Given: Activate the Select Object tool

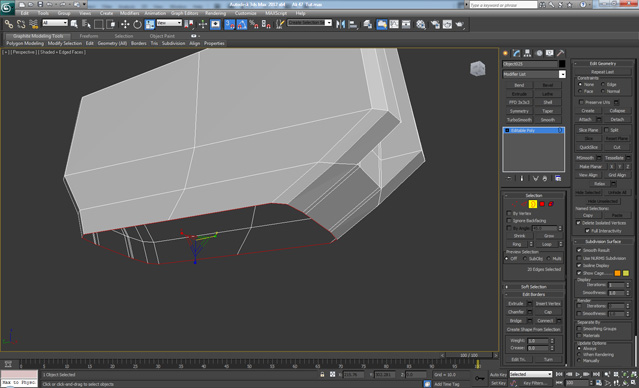Looking at the screenshot, I should click(x=74, y=24).
